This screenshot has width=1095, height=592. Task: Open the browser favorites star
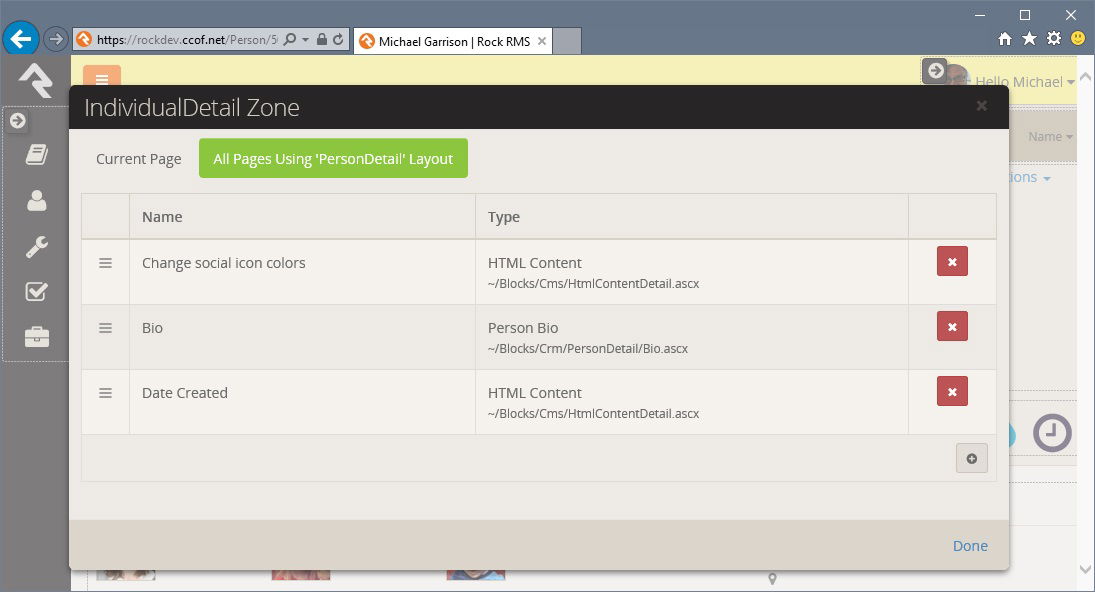coord(1029,39)
